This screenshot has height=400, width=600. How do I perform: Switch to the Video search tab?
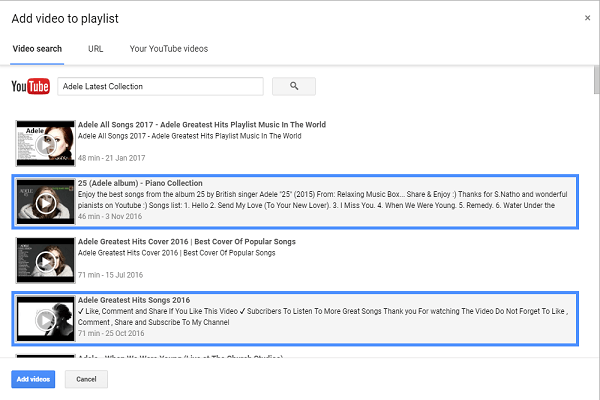click(x=37, y=49)
